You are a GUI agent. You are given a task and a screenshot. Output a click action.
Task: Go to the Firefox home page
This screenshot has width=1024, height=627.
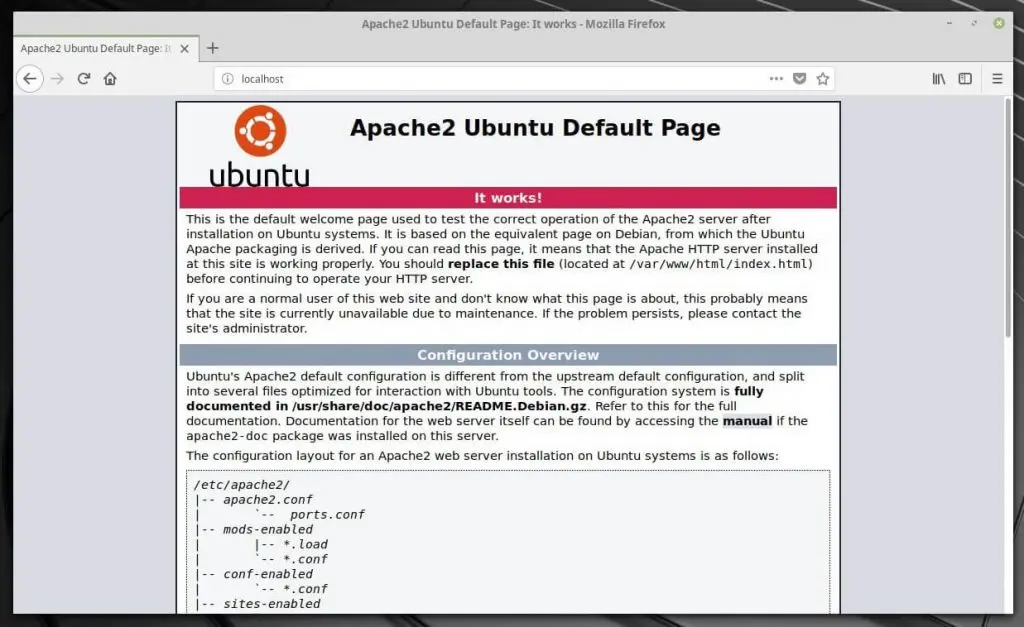pos(110,79)
